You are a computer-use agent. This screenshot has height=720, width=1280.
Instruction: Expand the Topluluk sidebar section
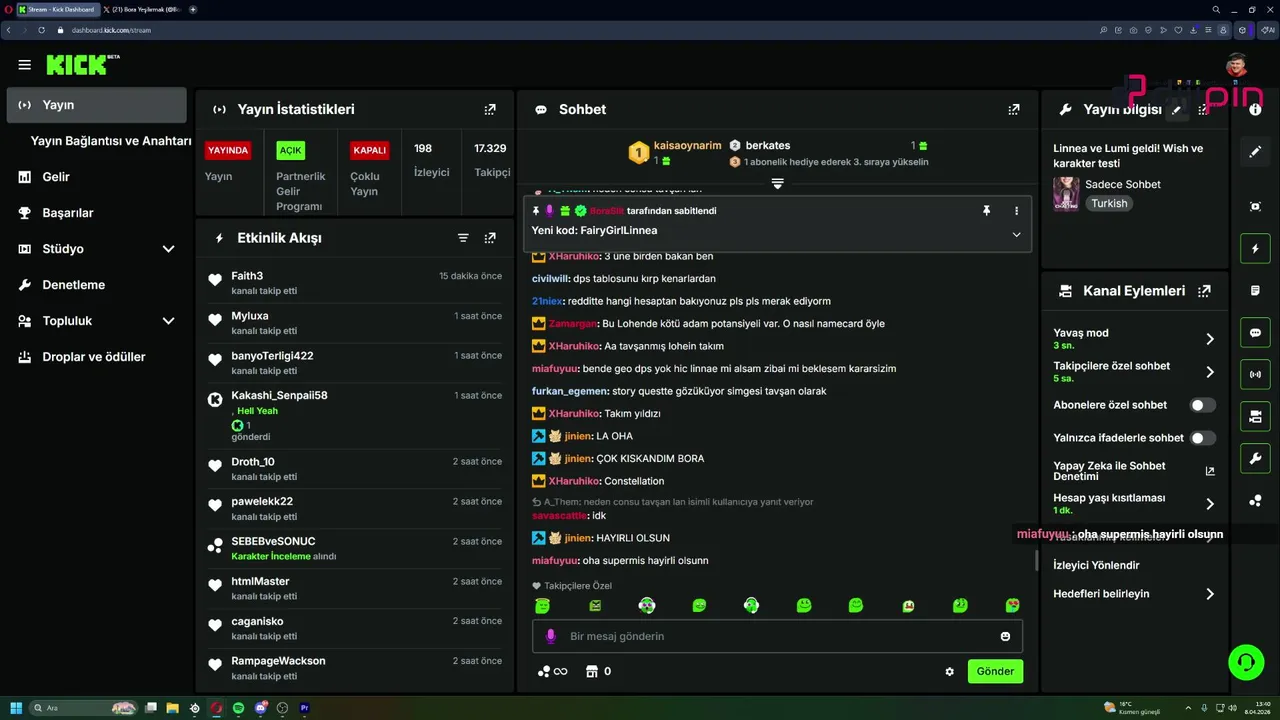point(168,321)
